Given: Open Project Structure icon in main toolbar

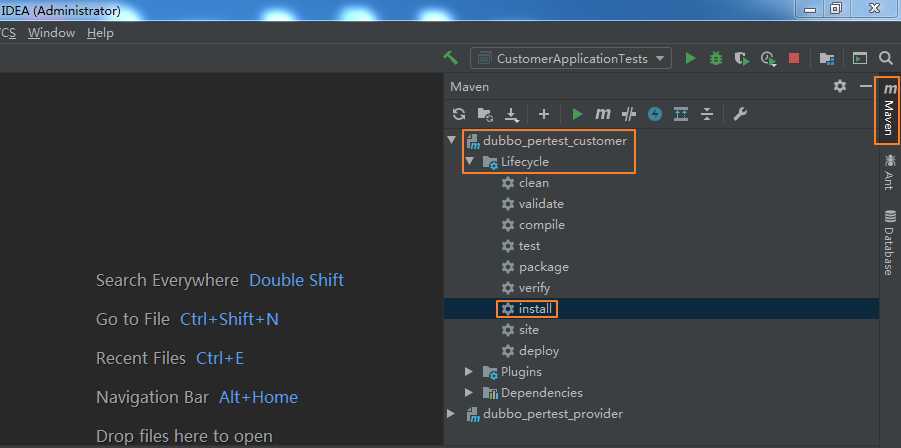Looking at the screenshot, I should click(x=827, y=58).
